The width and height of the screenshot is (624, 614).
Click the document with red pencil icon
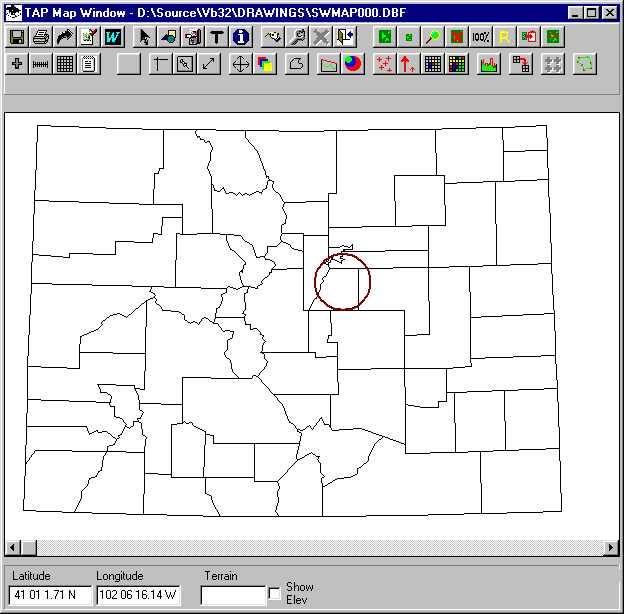coord(89,37)
